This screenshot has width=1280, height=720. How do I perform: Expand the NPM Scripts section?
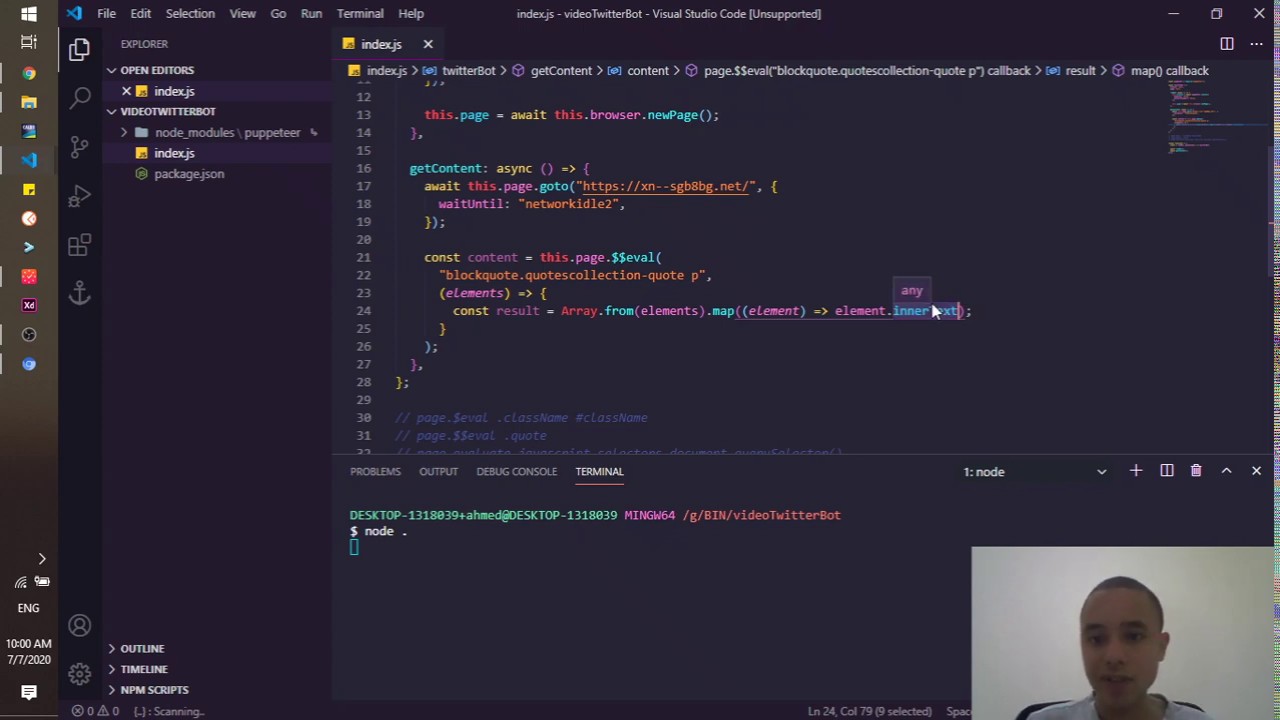click(x=154, y=690)
